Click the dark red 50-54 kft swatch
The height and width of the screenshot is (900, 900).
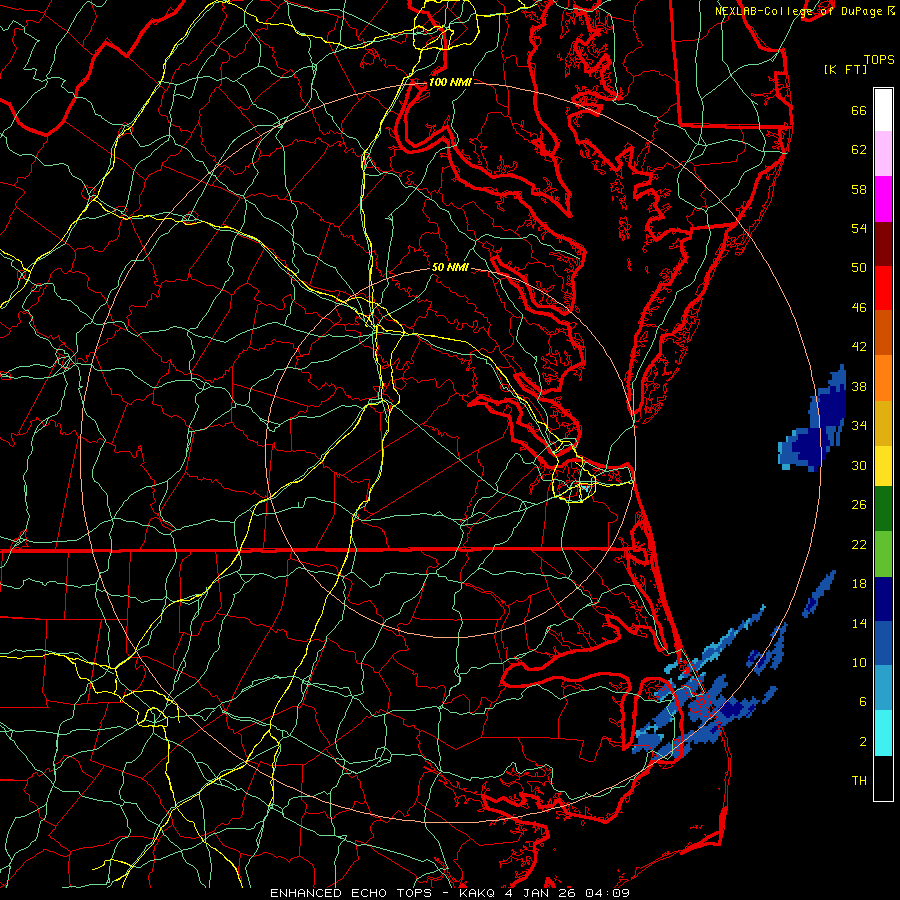tap(883, 244)
